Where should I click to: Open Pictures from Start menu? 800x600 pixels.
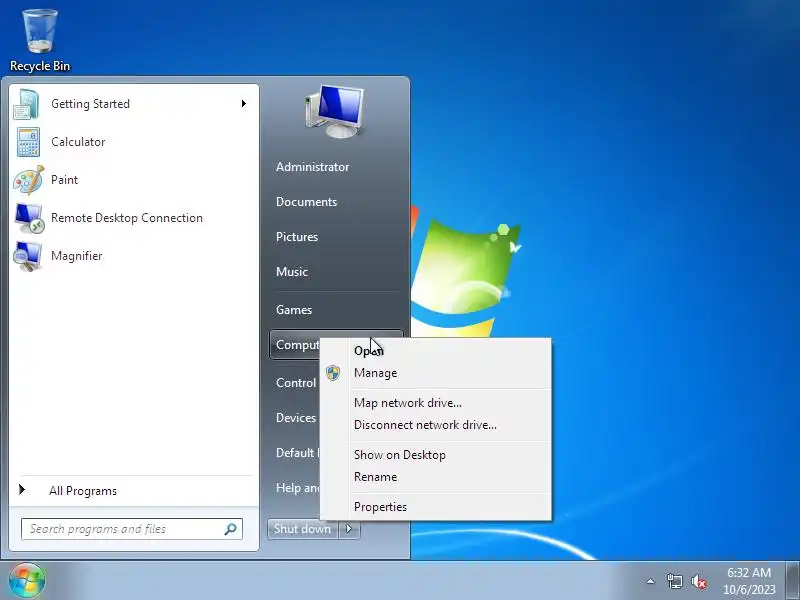tap(297, 237)
